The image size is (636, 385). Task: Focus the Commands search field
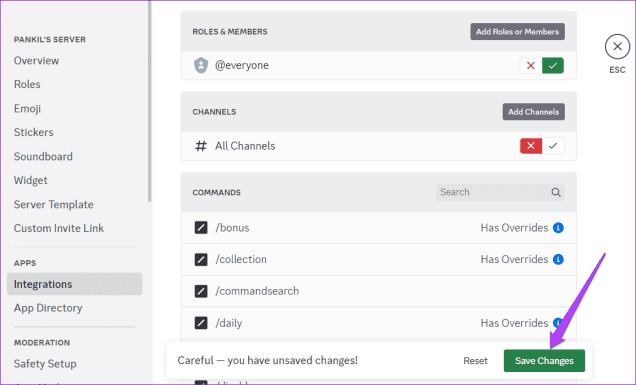[x=500, y=192]
